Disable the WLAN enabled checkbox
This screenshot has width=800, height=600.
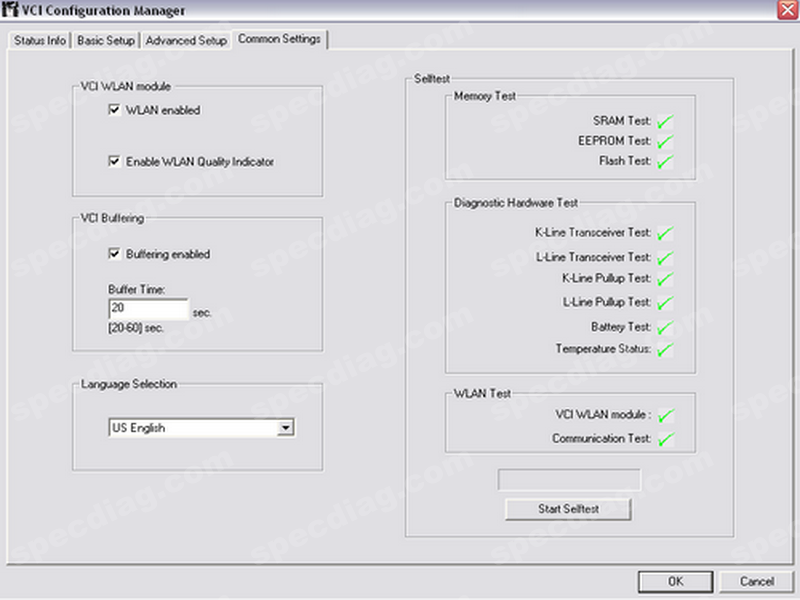point(114,111)
